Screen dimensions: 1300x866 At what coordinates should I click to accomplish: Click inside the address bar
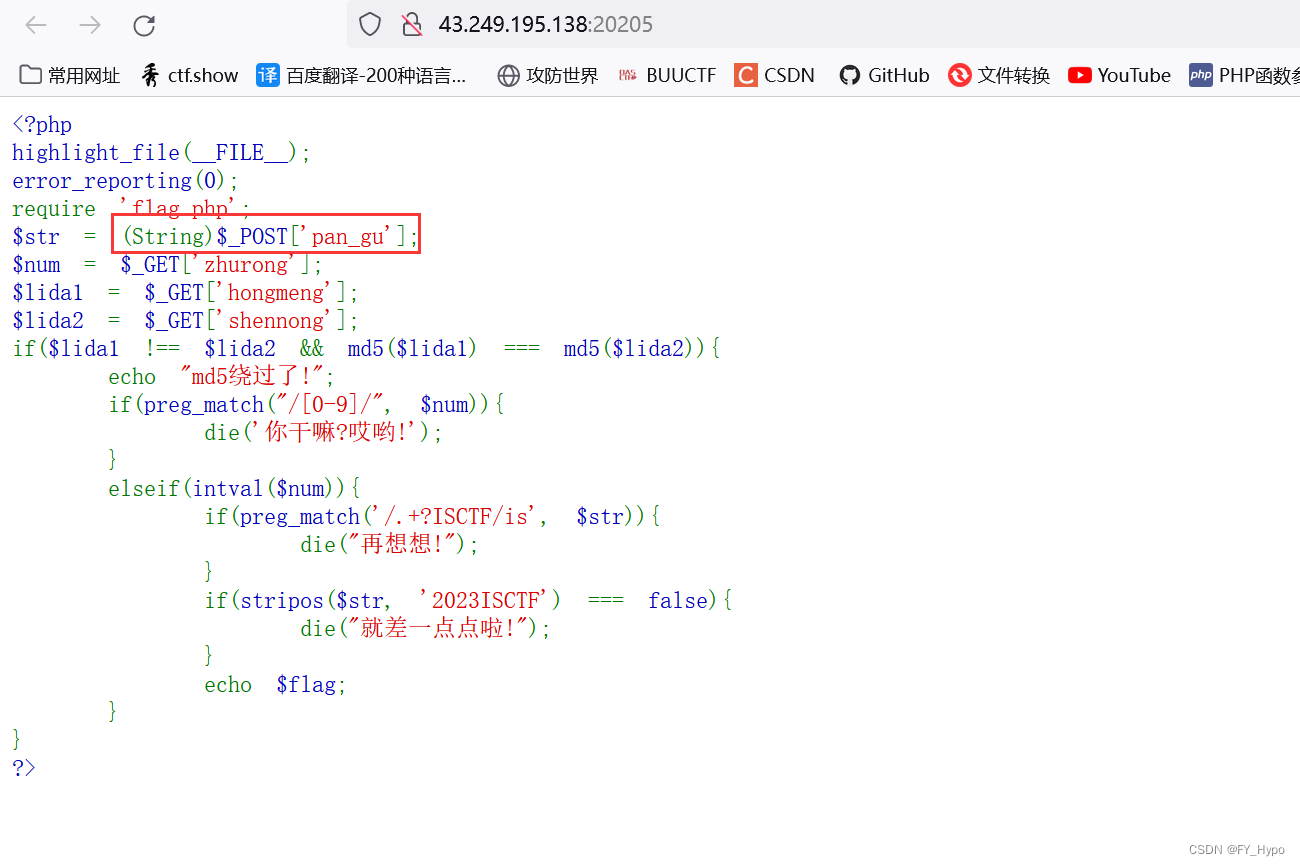click(x=600, y=24)
